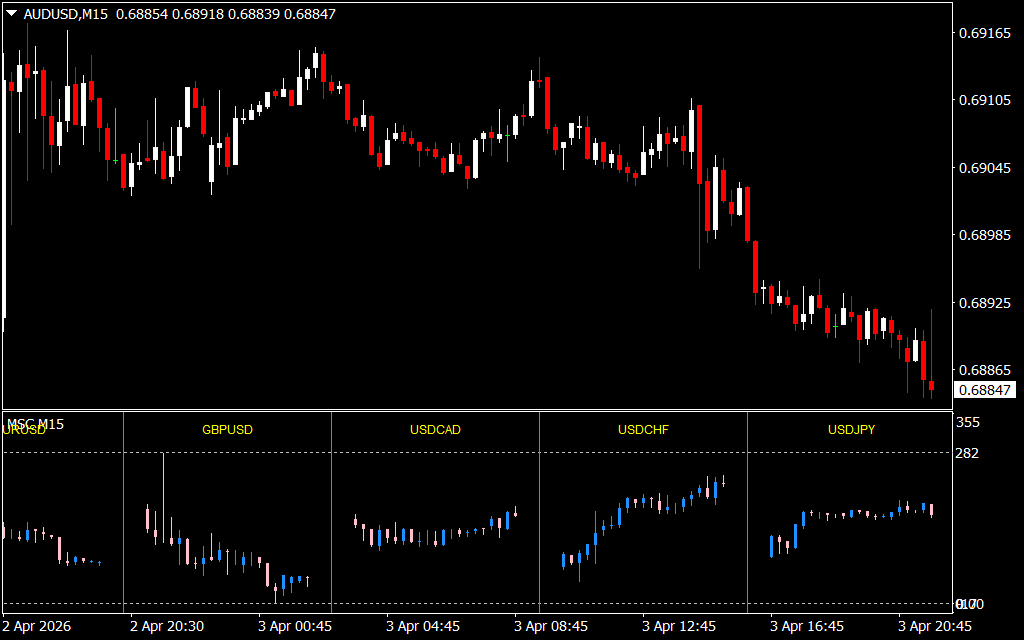Click the 282 level on indicator scale
Screen dimensions: 1024x640
coord(967,454)
